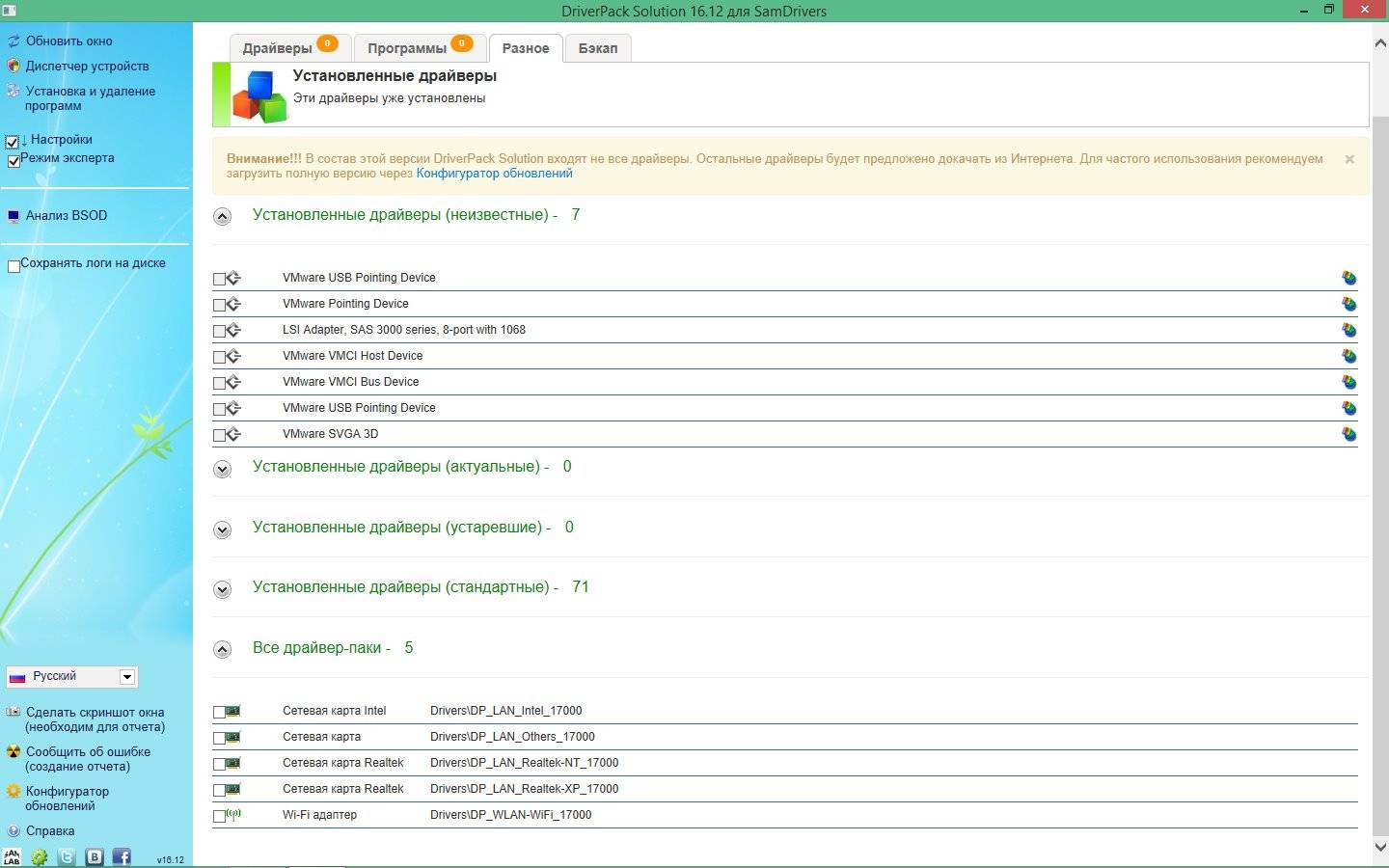Check the VMware SVGA 3D checkbox
The height and width of the screenshot is (868, 1389).
pos(219,435)
